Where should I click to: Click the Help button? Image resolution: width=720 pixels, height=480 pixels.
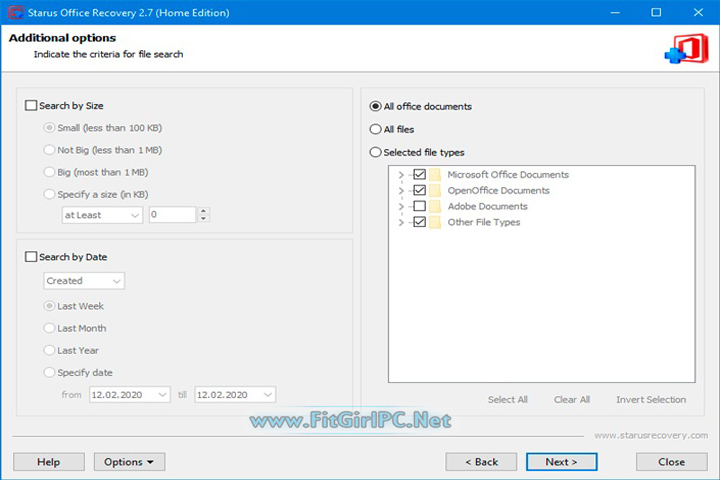(x=49, y=462)
